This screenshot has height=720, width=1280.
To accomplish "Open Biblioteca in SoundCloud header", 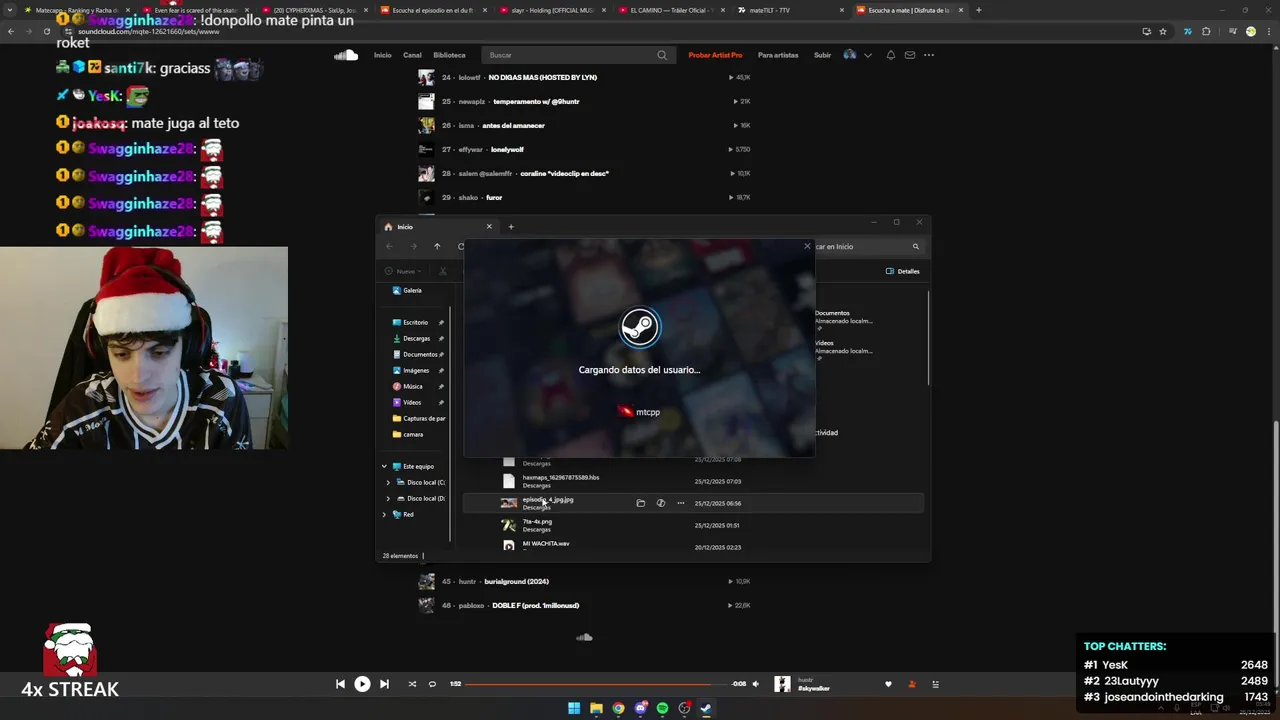I will (x=449, y=55).
